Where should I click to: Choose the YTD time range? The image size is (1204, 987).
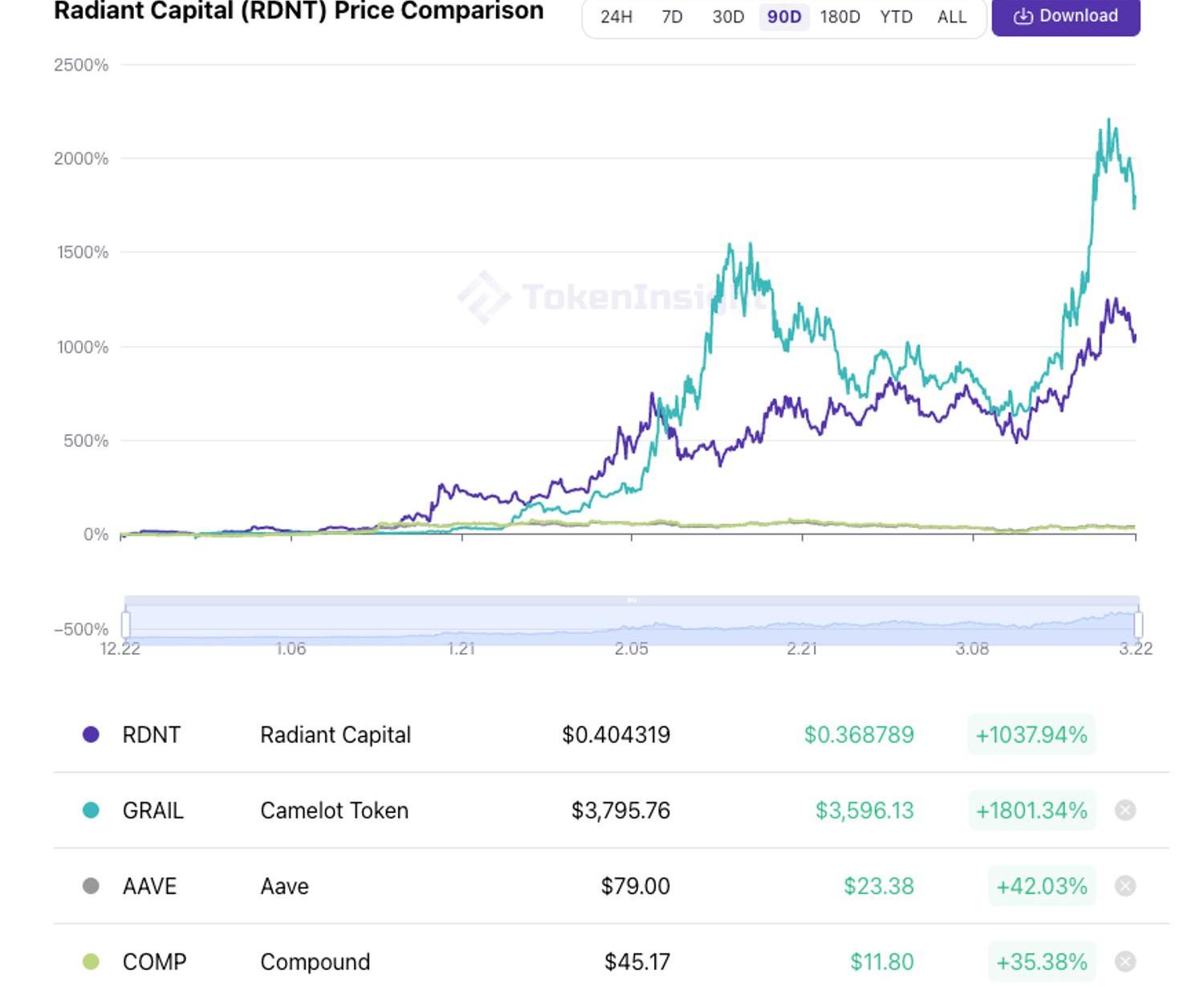[x=896, y=17]
